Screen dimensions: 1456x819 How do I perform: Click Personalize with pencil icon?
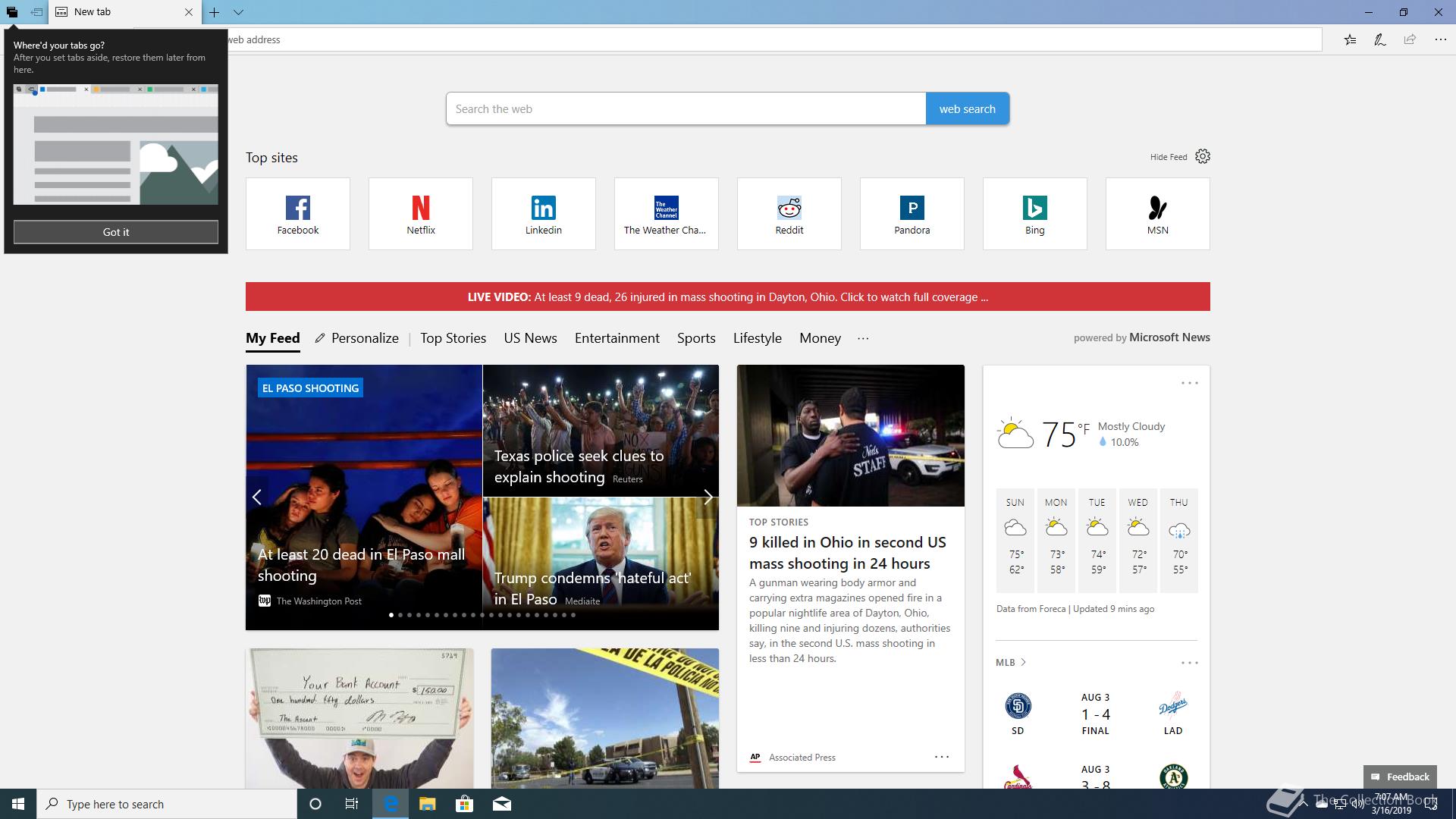point(357,338)
